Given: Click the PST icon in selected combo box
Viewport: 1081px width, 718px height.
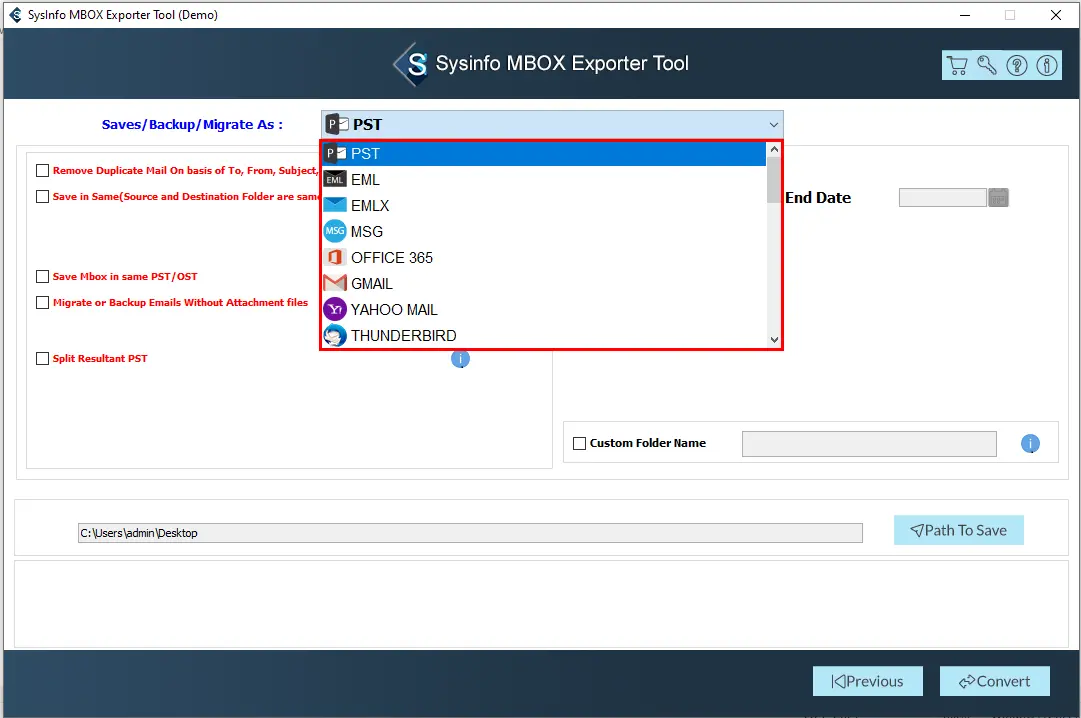Looking at the screenshot, I should click(336, 124).
